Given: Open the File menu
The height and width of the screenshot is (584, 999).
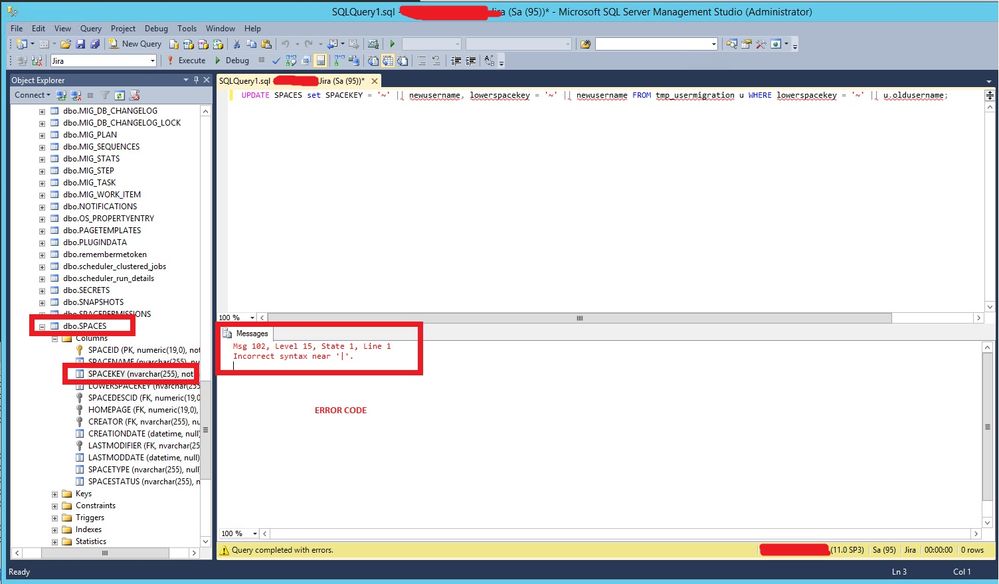Looking at the screenshot, I should tap(17, 28).
